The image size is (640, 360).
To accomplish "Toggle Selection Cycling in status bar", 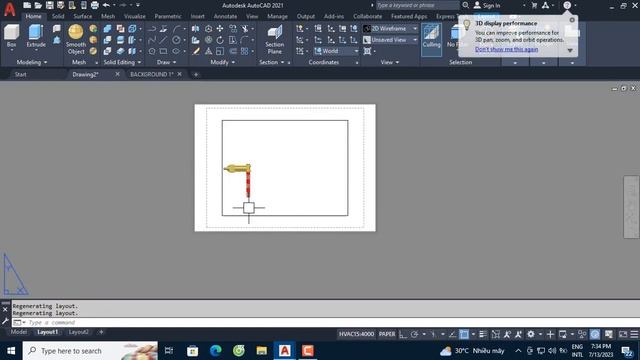I will tap(496, 334).
